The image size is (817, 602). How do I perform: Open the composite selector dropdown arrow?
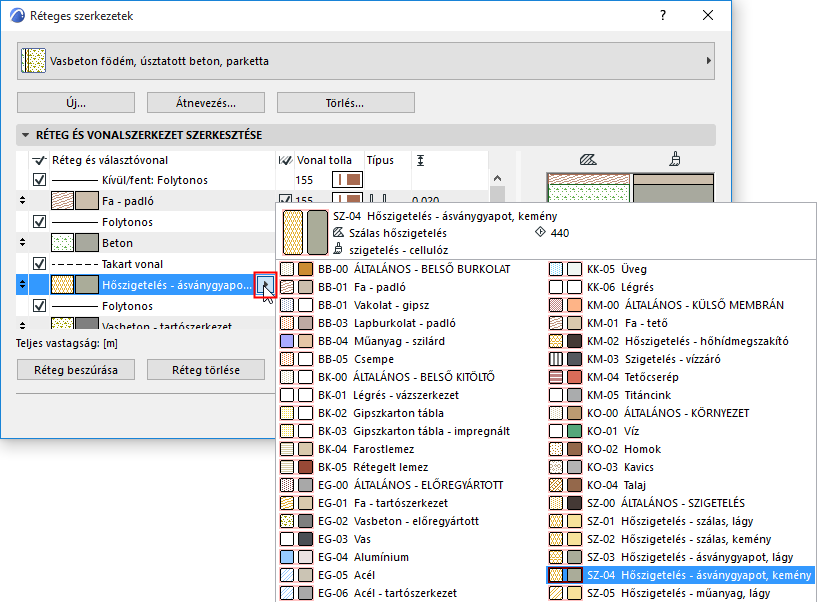click(x=708, y=61)
